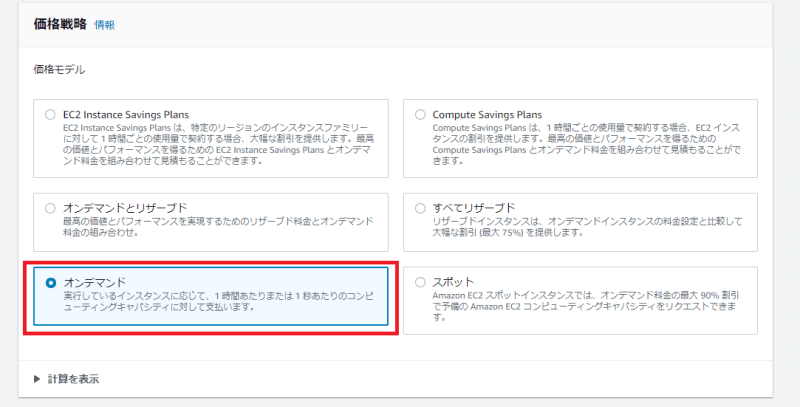Click the スポット card description text
Image resolution: width=800 pixels, height=407 pixels.
click(x=586, y=306)
